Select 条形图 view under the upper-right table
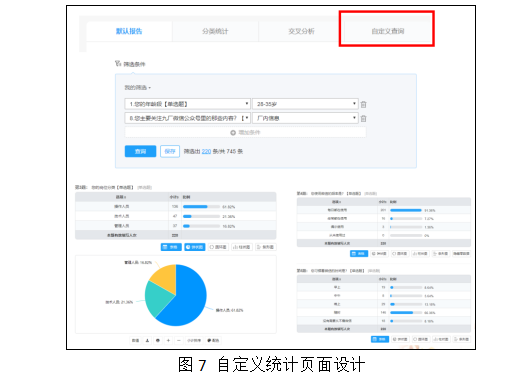This screenshot has height=379, width=527. click(x=441, y=253)
